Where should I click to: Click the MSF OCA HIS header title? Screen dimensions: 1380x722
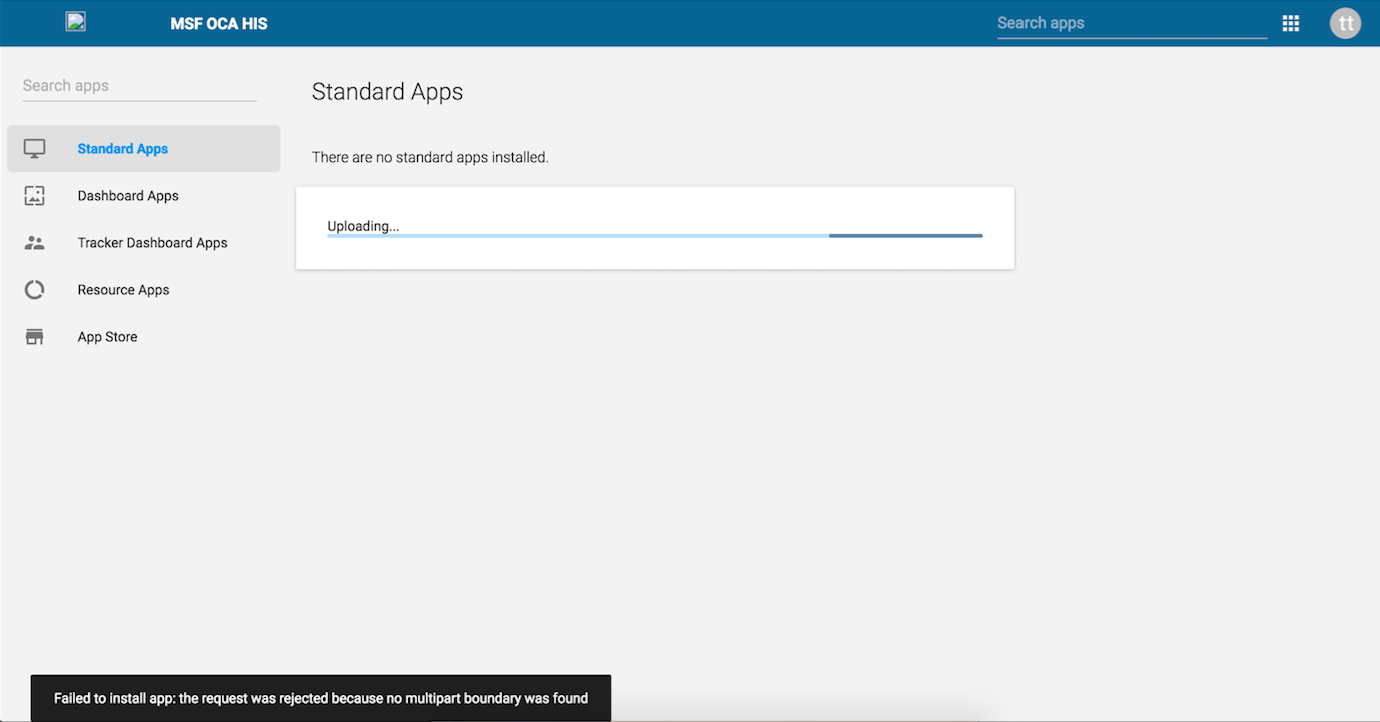coord(219,23)
